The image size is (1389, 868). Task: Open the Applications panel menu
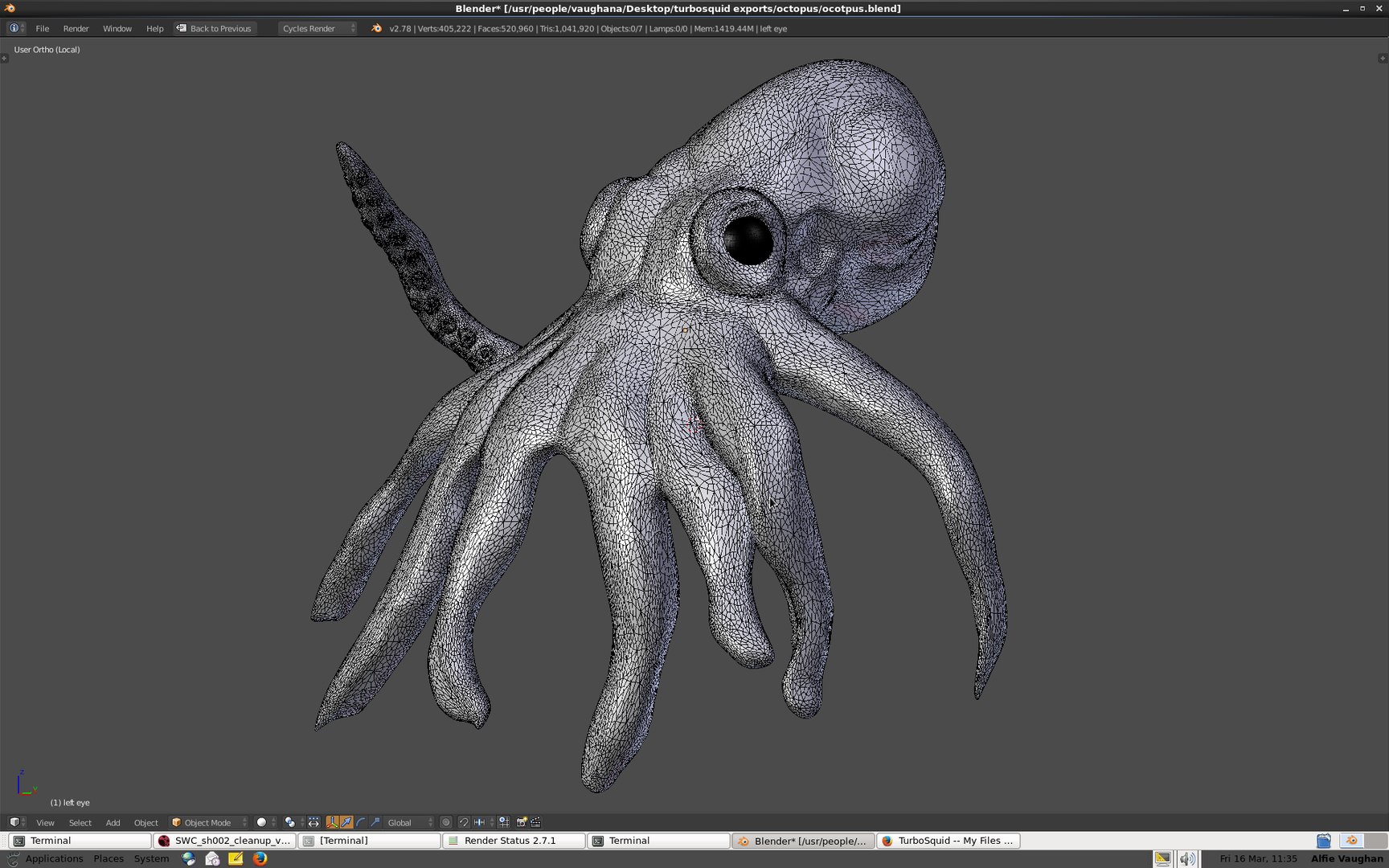[x=54, y=858]
